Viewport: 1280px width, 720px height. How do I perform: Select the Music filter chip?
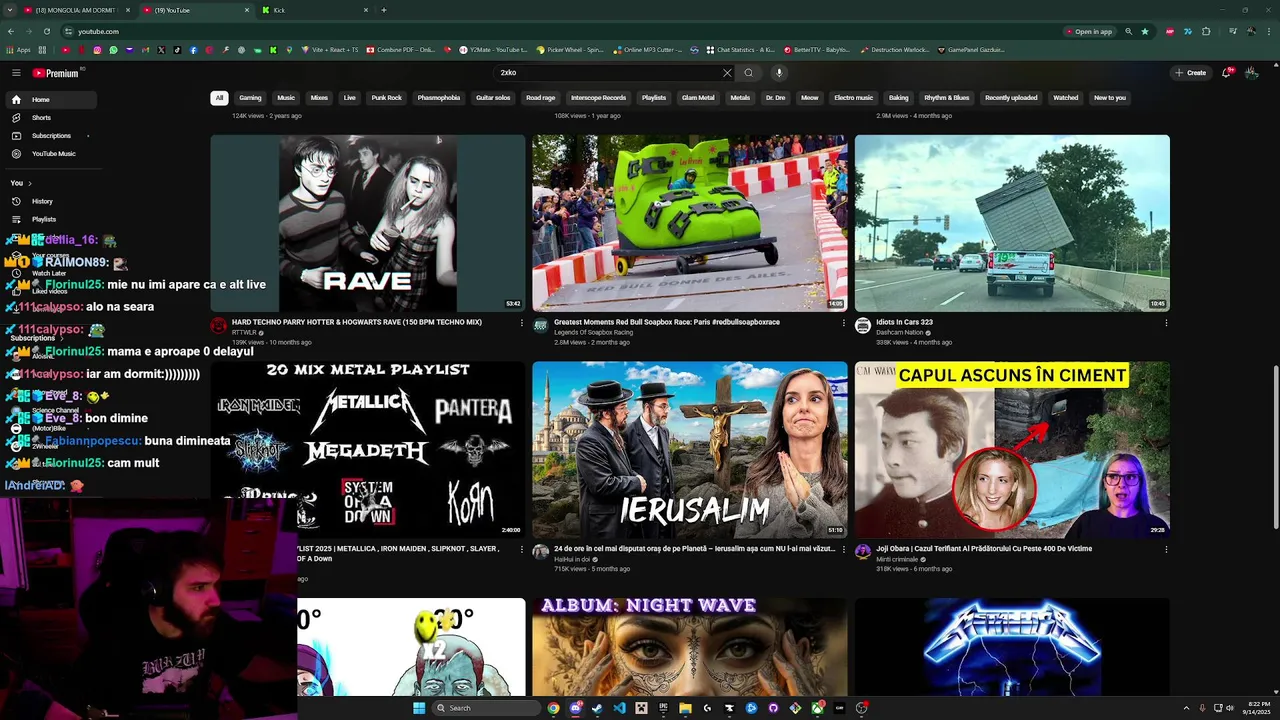click(x=286, y=98)
